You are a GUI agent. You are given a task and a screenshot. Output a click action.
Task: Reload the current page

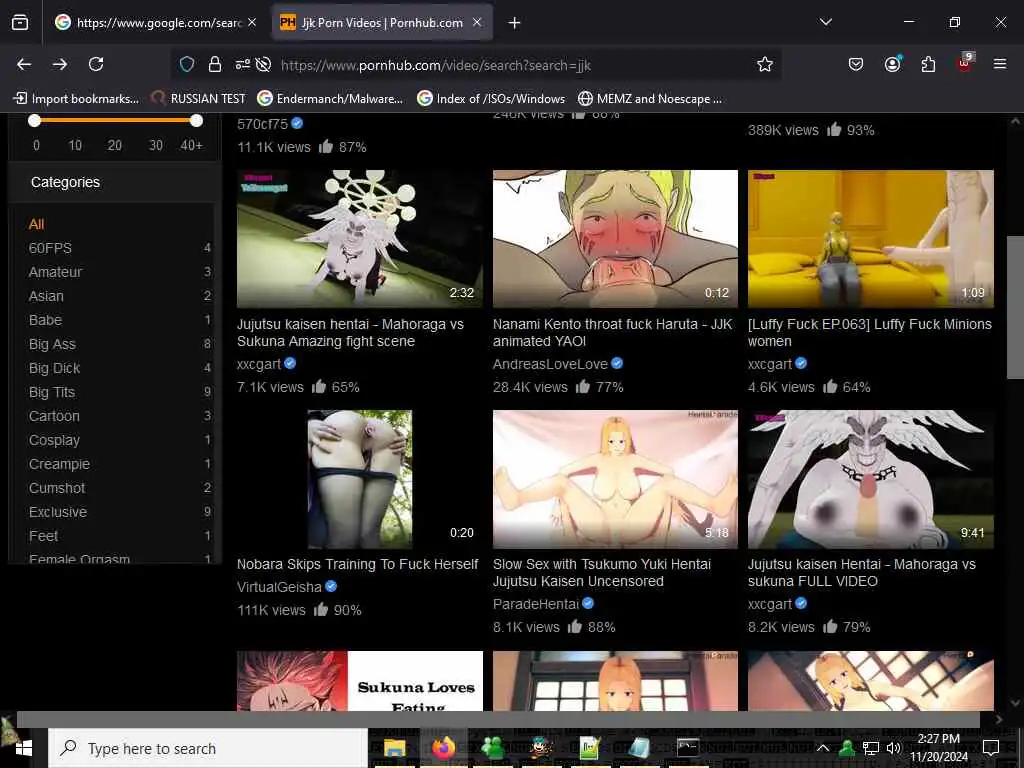click(x=96, y=64)
